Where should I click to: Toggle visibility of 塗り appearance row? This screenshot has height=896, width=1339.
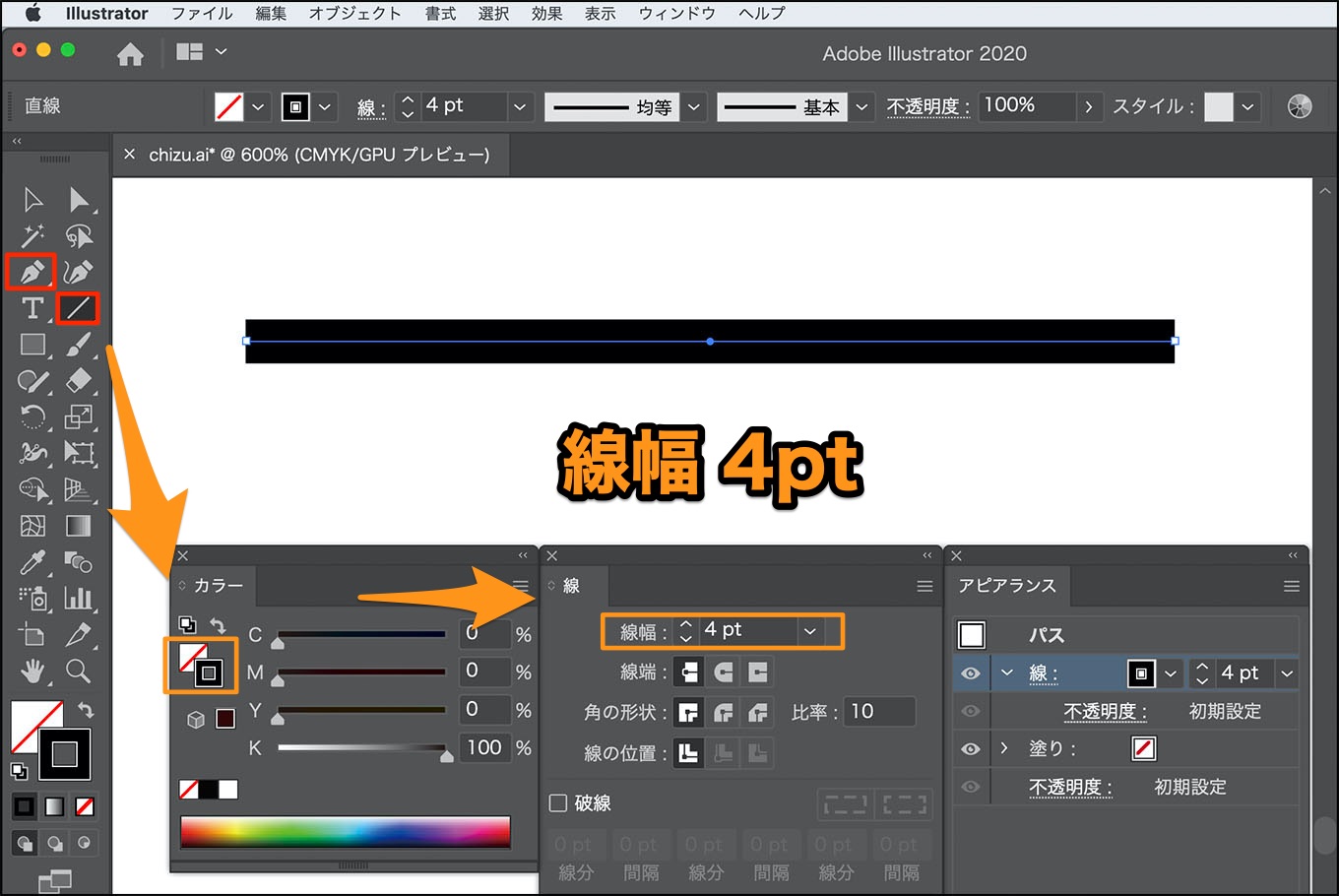point(971,748)
